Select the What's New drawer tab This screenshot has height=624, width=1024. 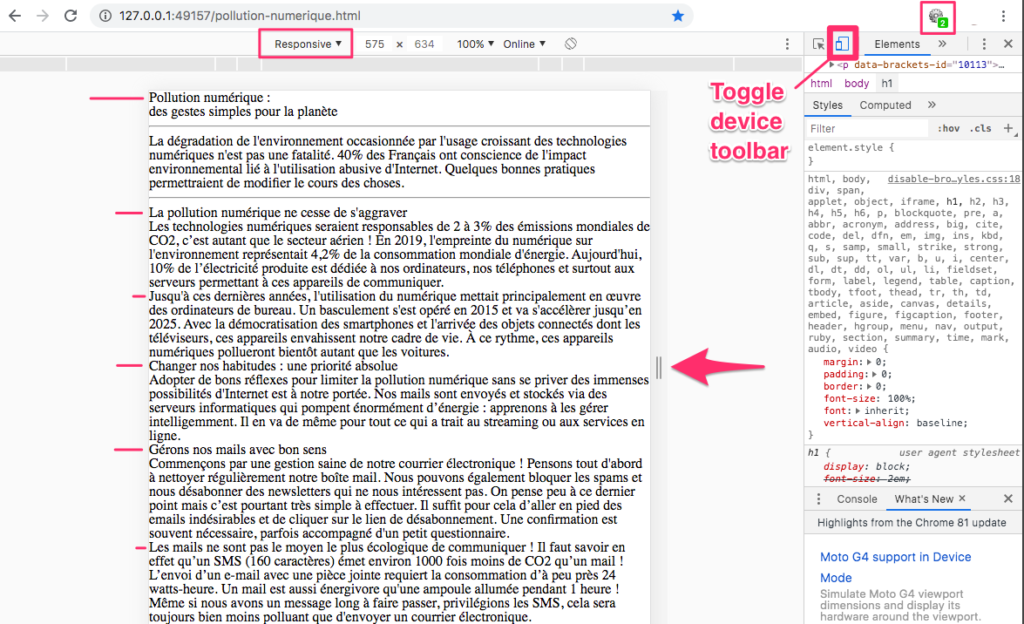[924, 499]
